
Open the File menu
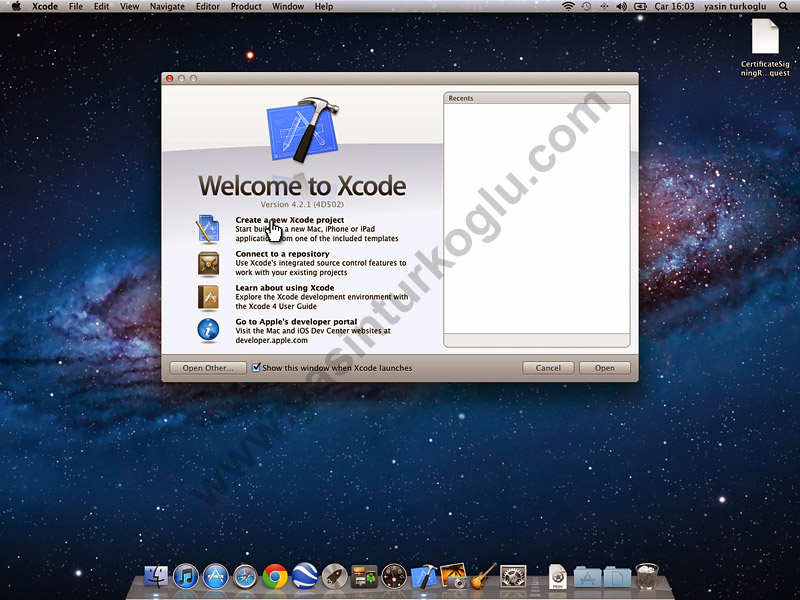76,6
